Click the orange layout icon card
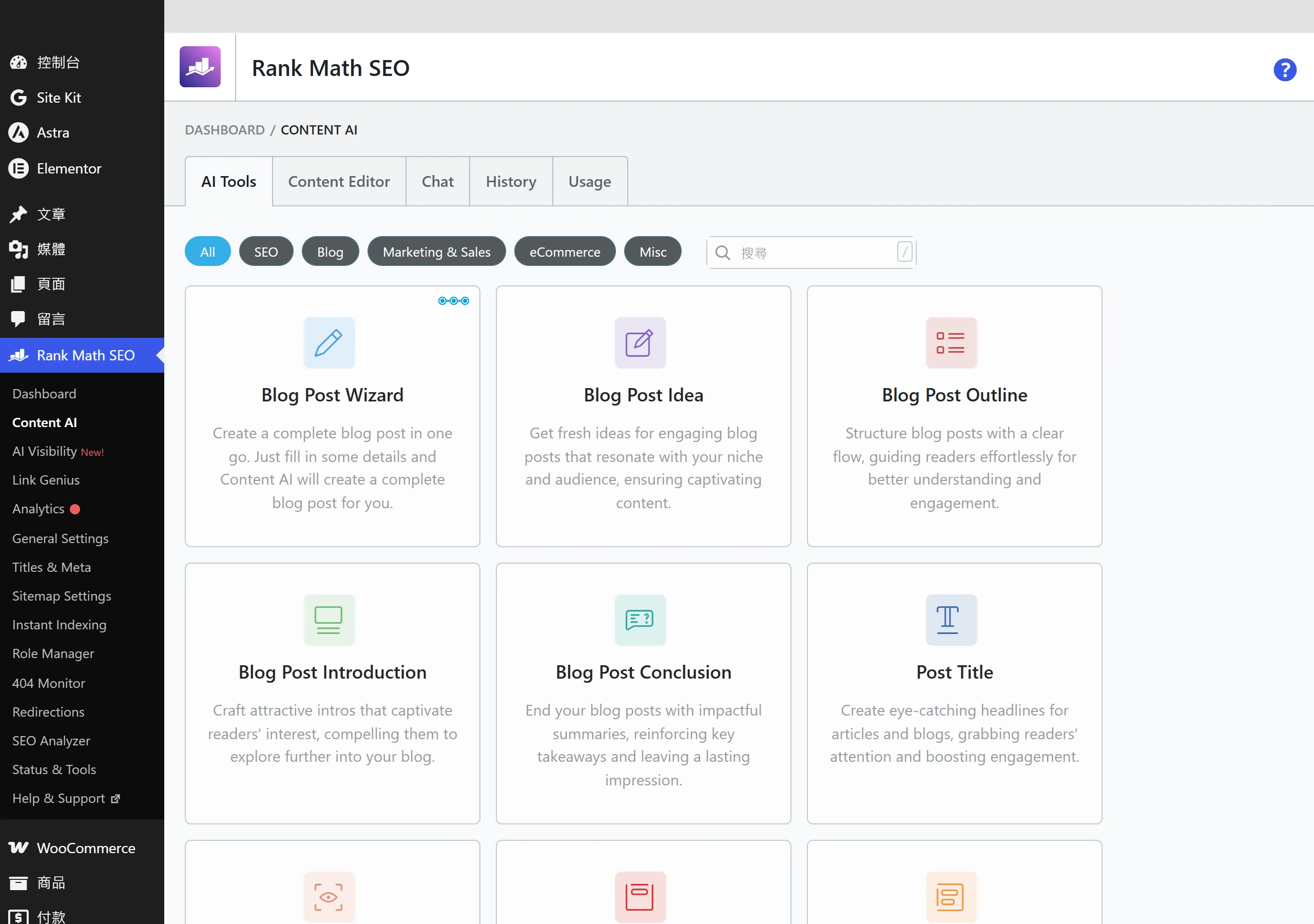 [951, 896]
